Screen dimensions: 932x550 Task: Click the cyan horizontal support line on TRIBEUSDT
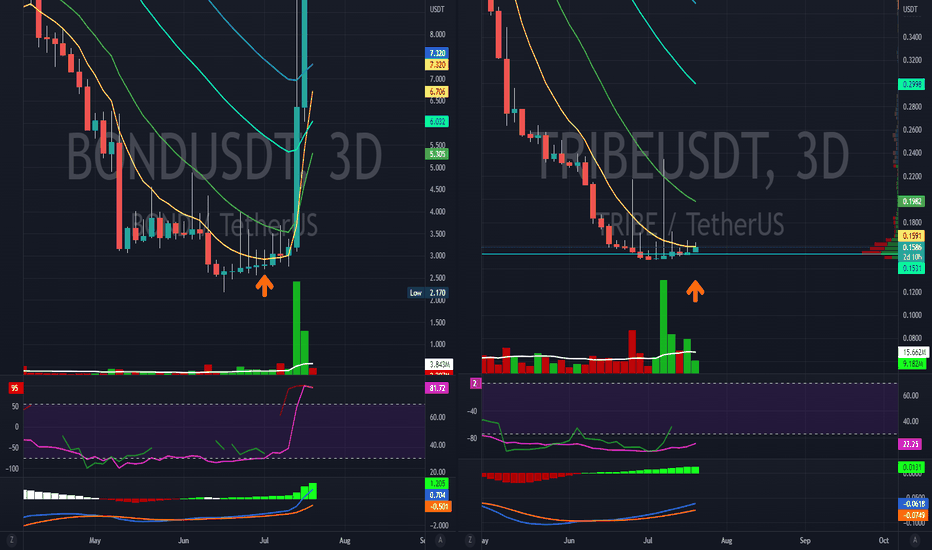(689, 254)
